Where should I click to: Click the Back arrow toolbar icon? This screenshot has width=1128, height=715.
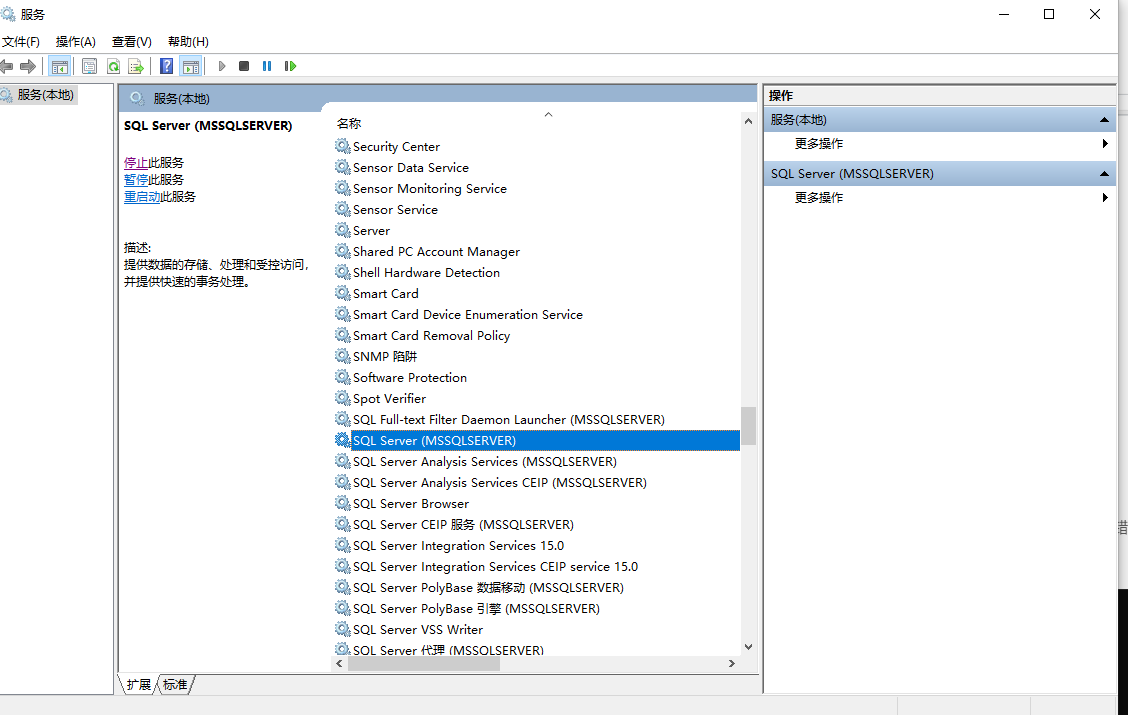(x=6, y=66)
